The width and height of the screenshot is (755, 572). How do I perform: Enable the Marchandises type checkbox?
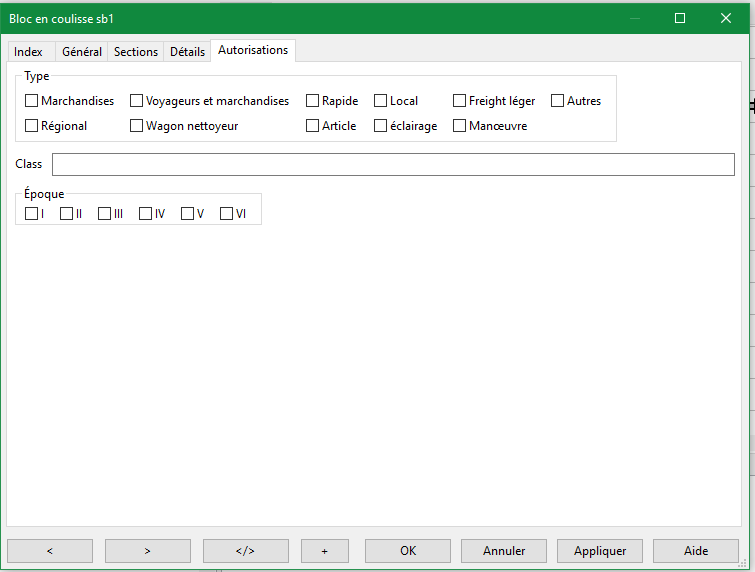click(32, 101)
